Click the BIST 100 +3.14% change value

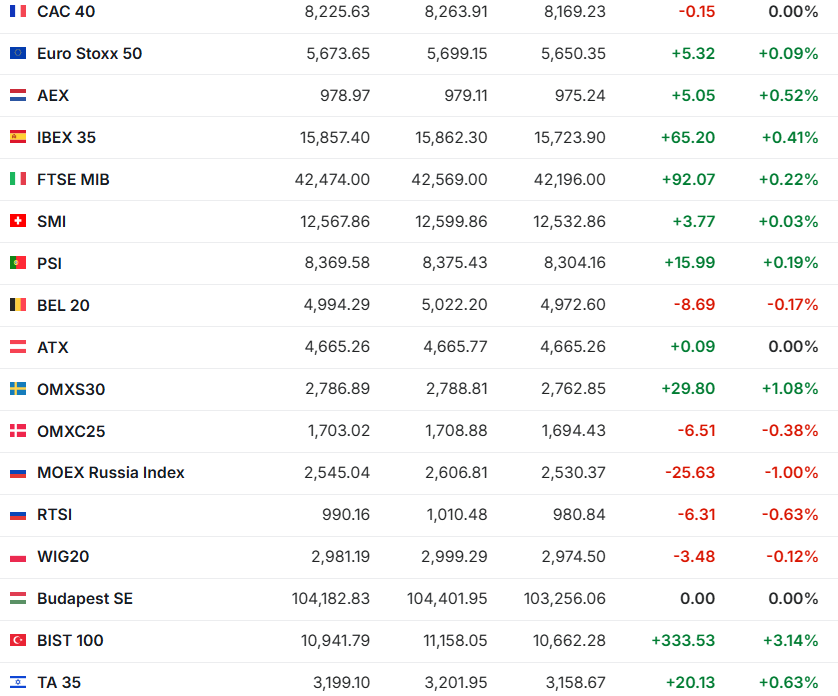(788, 640)
